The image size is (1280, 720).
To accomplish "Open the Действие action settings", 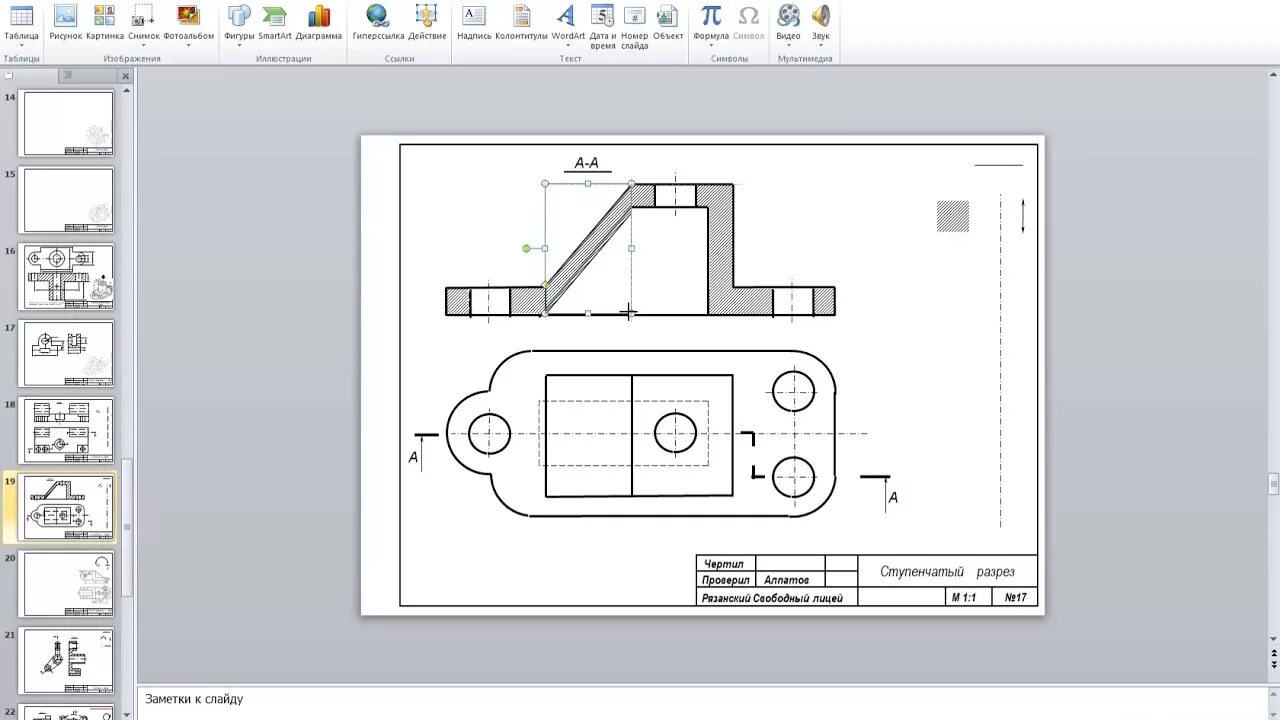I will pos(427,24).
